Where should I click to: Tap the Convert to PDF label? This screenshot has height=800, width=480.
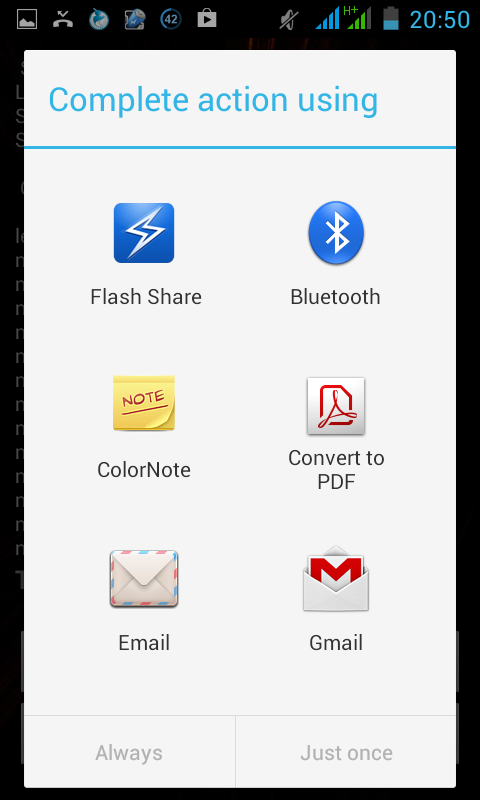click(336, 469)
